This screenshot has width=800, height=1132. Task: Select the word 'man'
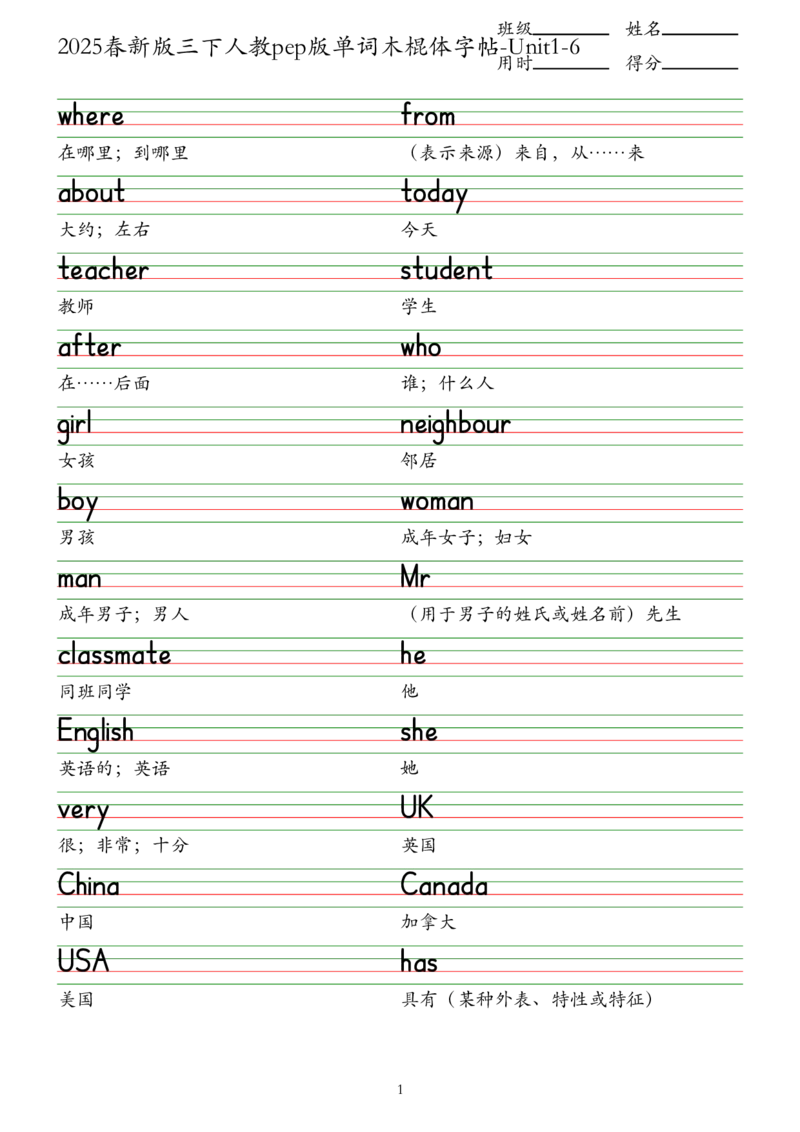(x=80, y=579)
